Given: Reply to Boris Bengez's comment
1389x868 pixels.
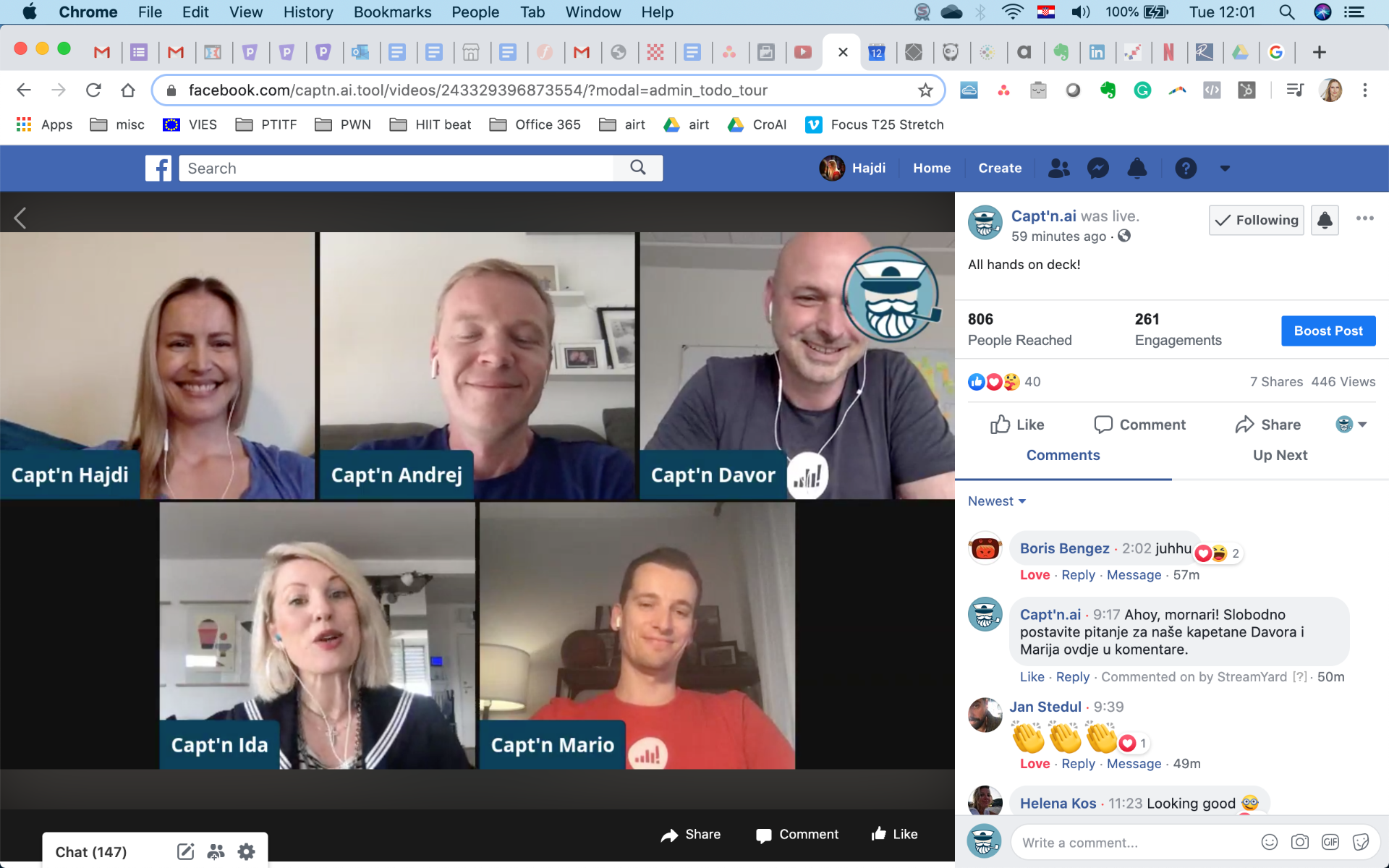Looking at the screenshot, I should coord(1078,575).
